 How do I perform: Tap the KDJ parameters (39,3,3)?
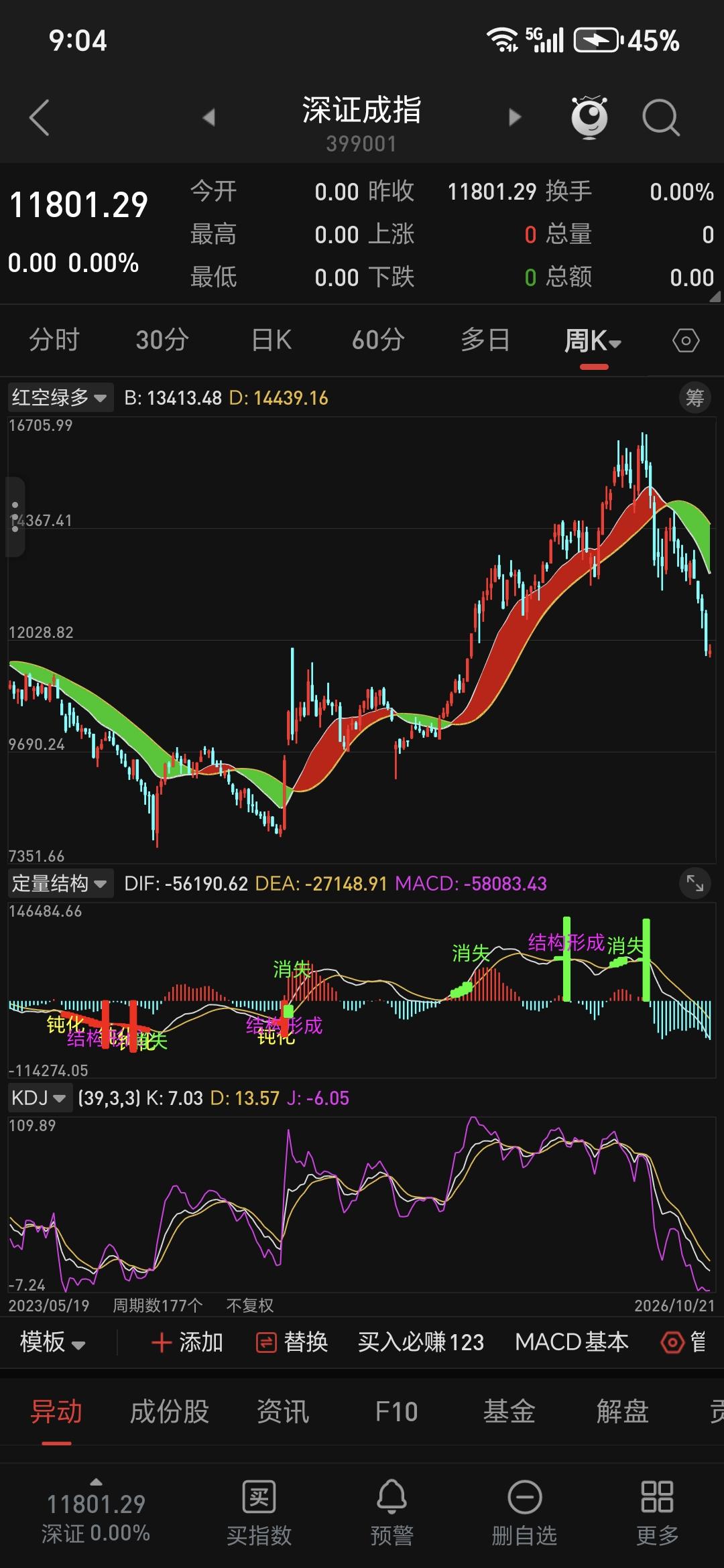[x=109, y=1098]
